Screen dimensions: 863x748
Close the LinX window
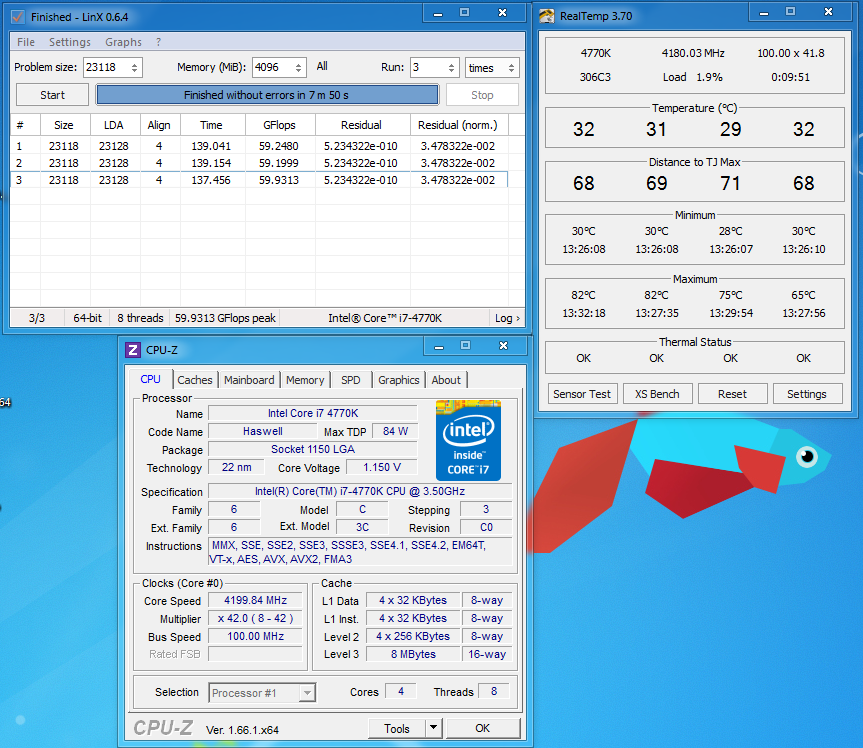[502, 13]
